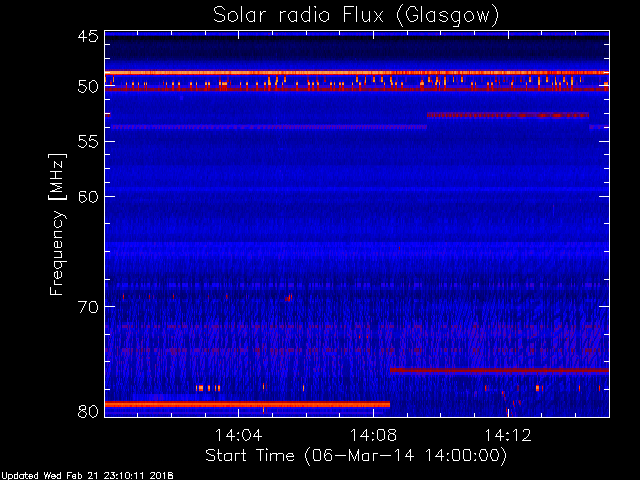The height and width of the screenshot is (480, 640).
Task: Click the plot title "Solar radio Flux (Glasgow)"
Action: (x=356, y=16)
